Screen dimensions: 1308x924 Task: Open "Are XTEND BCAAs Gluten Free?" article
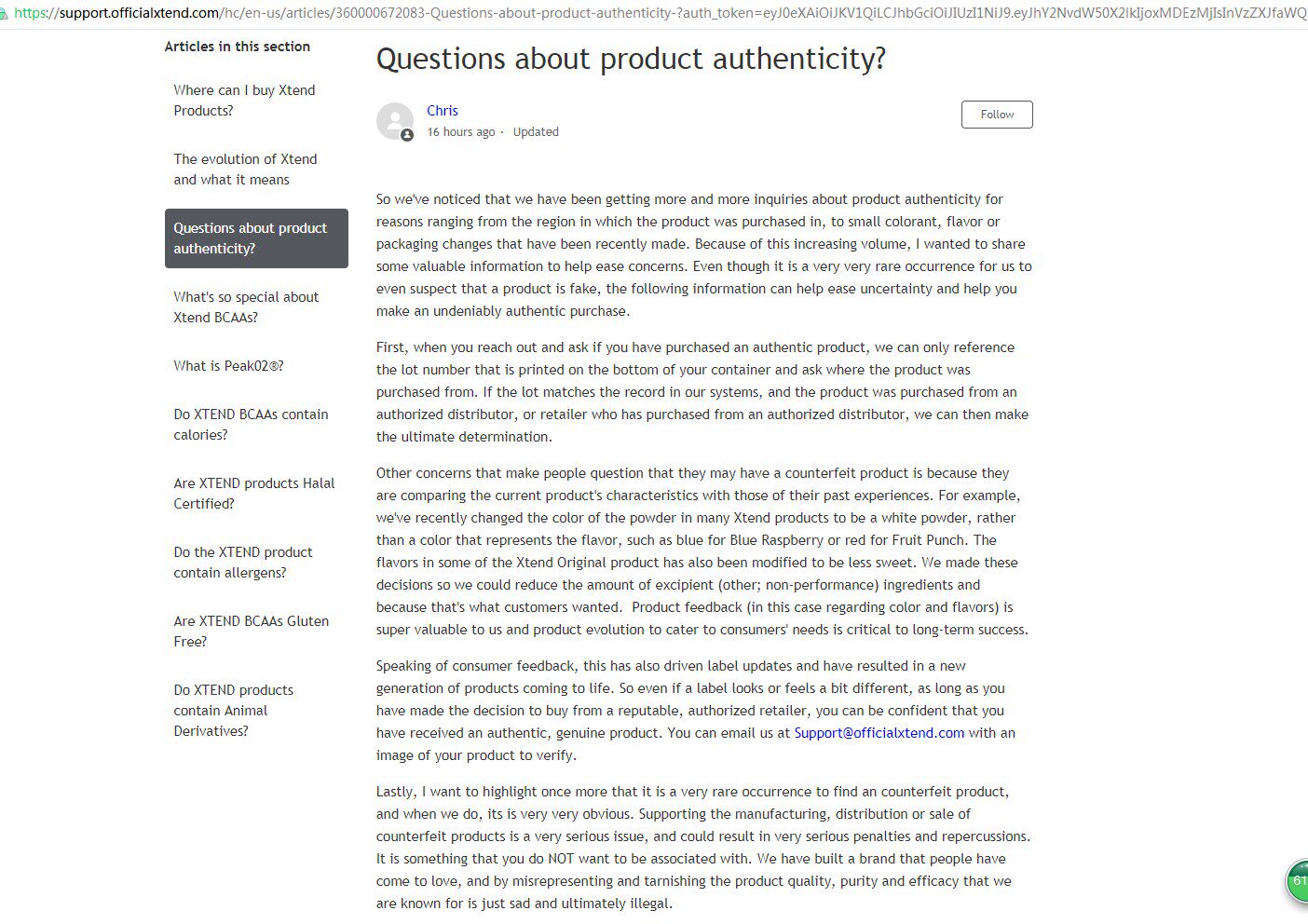click(251, 632)
